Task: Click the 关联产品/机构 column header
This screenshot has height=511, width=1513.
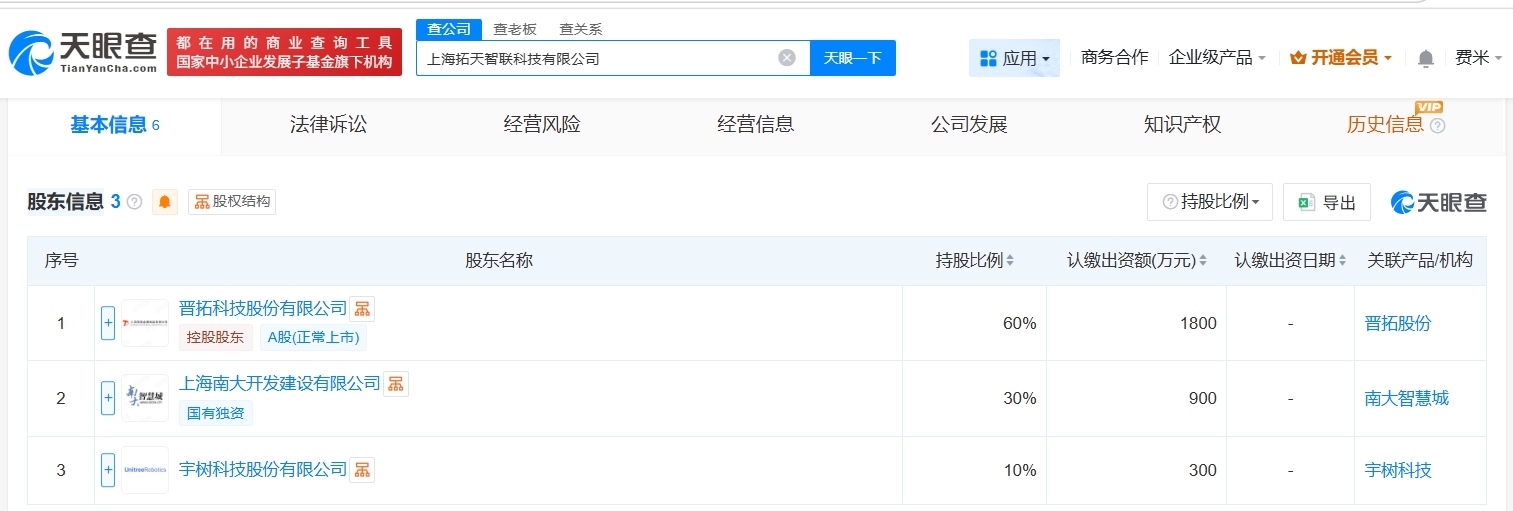Action: pyautogui.click(x=1420, y=261)
